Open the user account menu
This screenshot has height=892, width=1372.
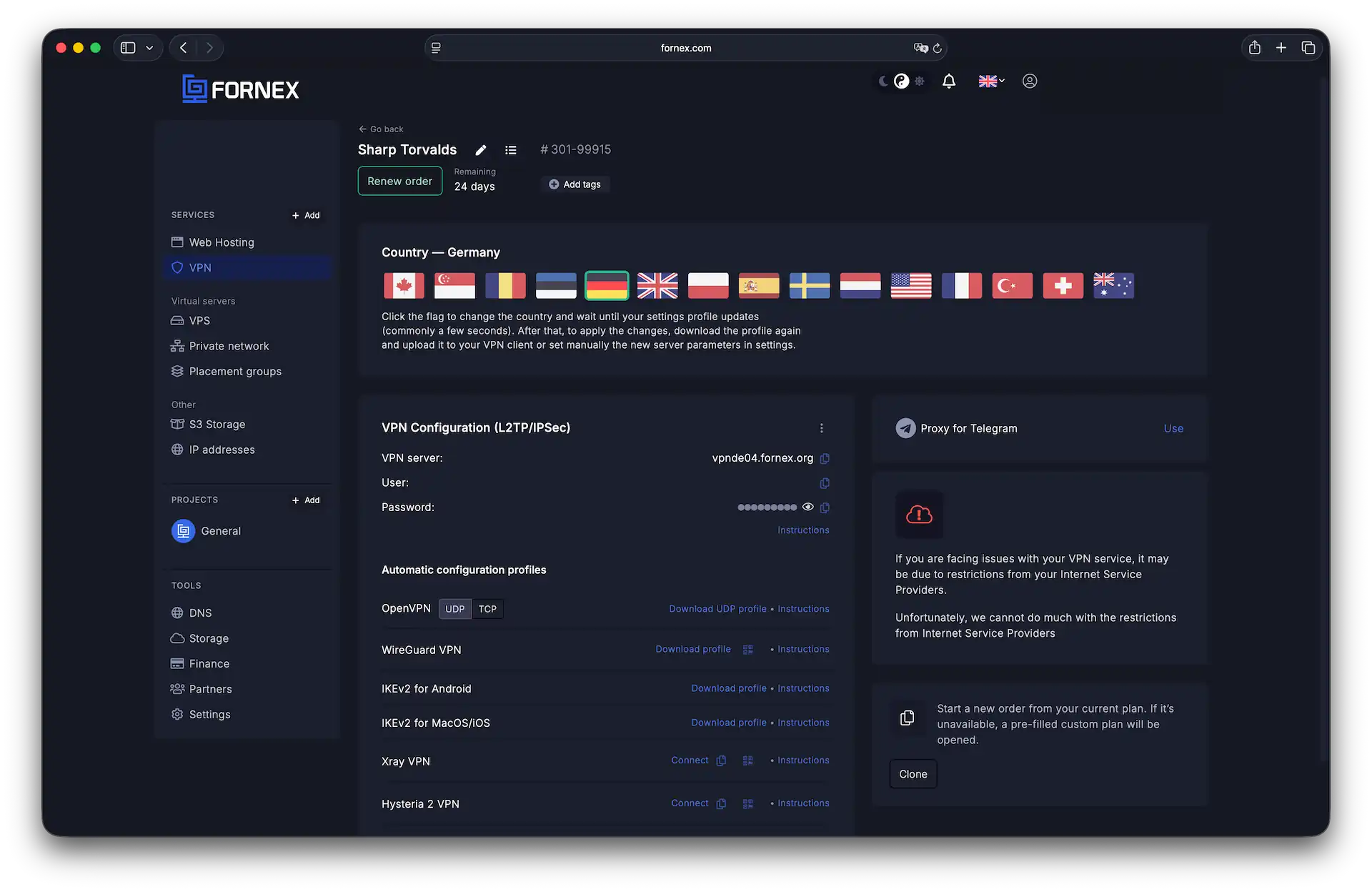(x=1030, y=81)
